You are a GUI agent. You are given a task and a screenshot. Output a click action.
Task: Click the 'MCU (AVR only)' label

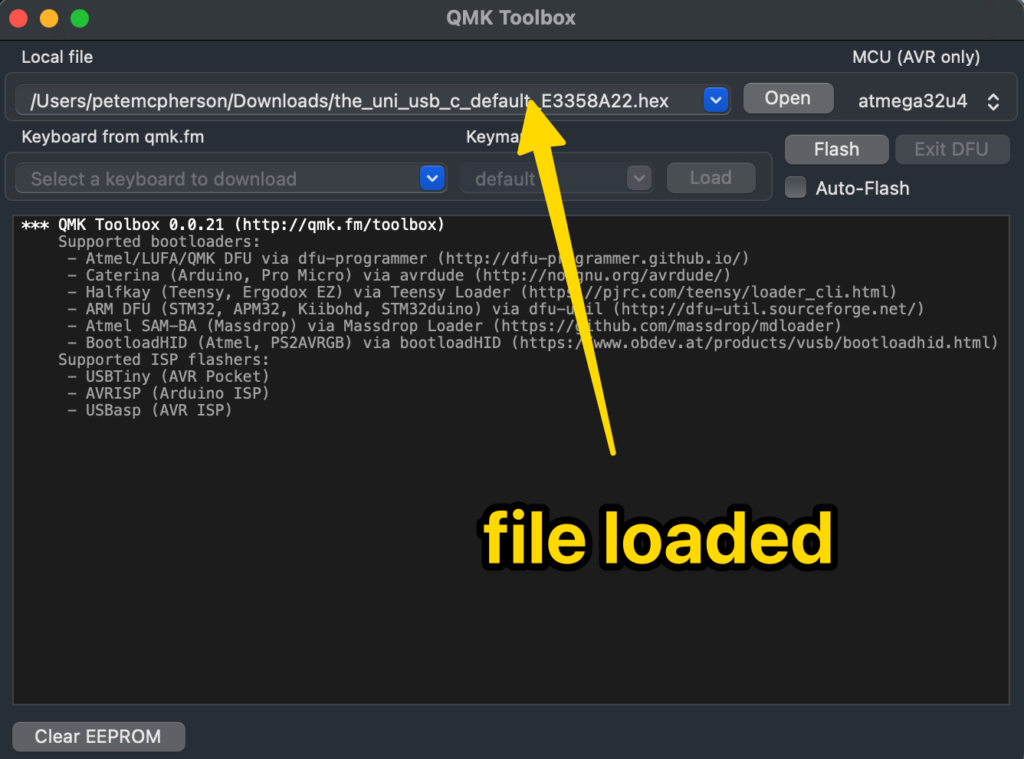[916, 57]
